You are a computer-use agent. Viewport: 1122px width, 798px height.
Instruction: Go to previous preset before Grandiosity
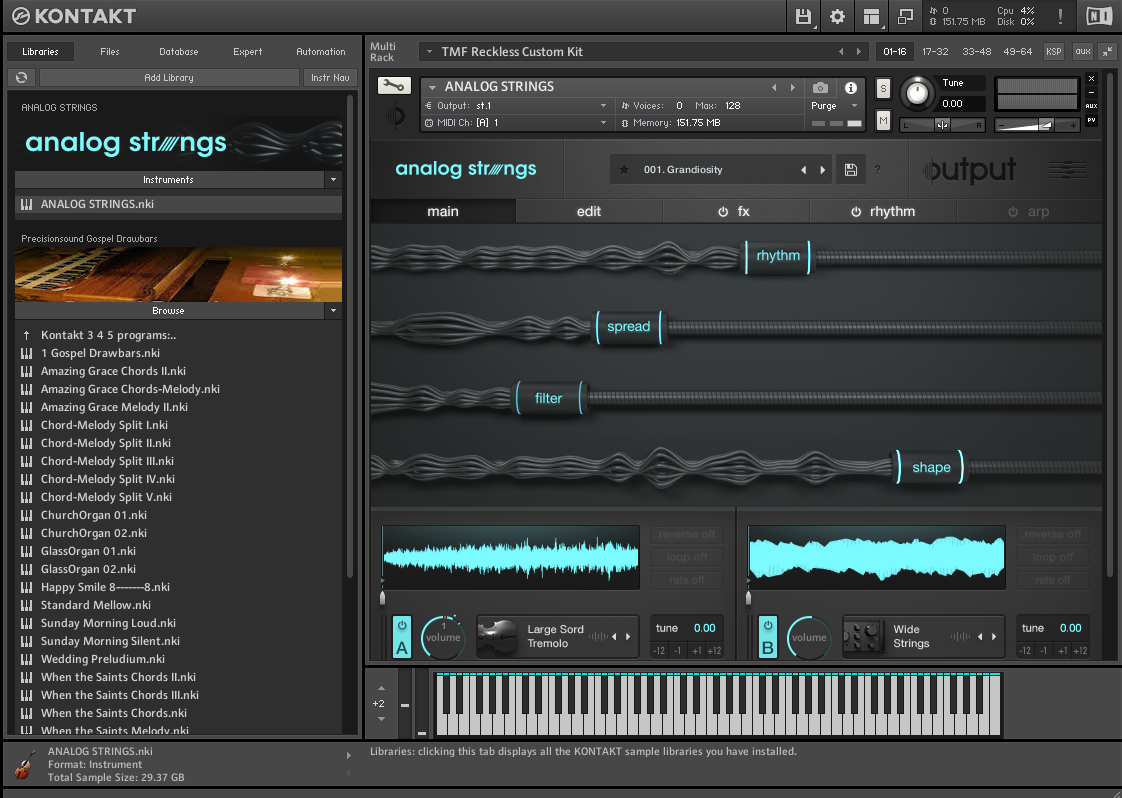tap(804, 170)
